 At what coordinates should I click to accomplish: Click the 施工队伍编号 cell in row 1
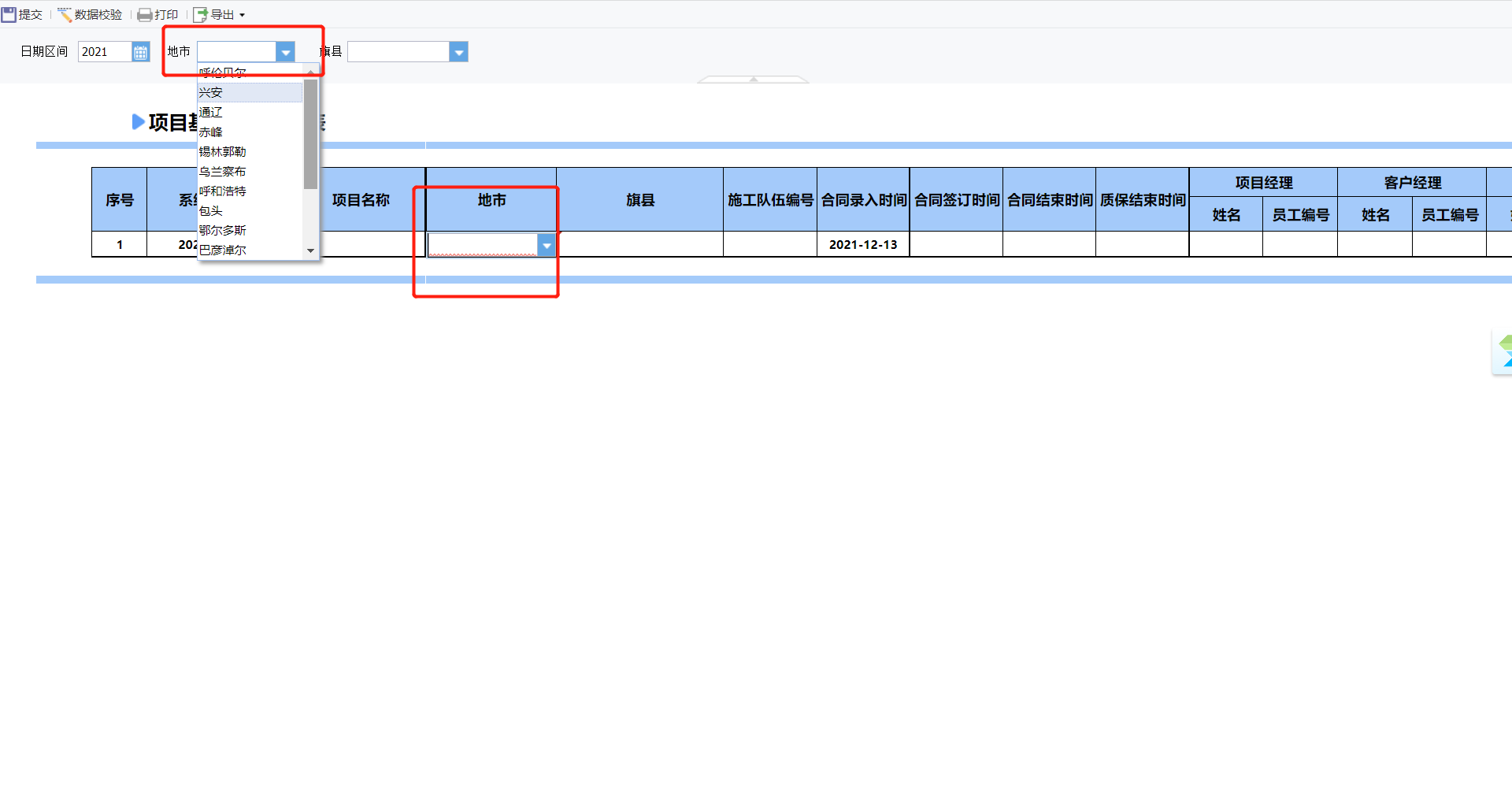click(x=770, y=244)
